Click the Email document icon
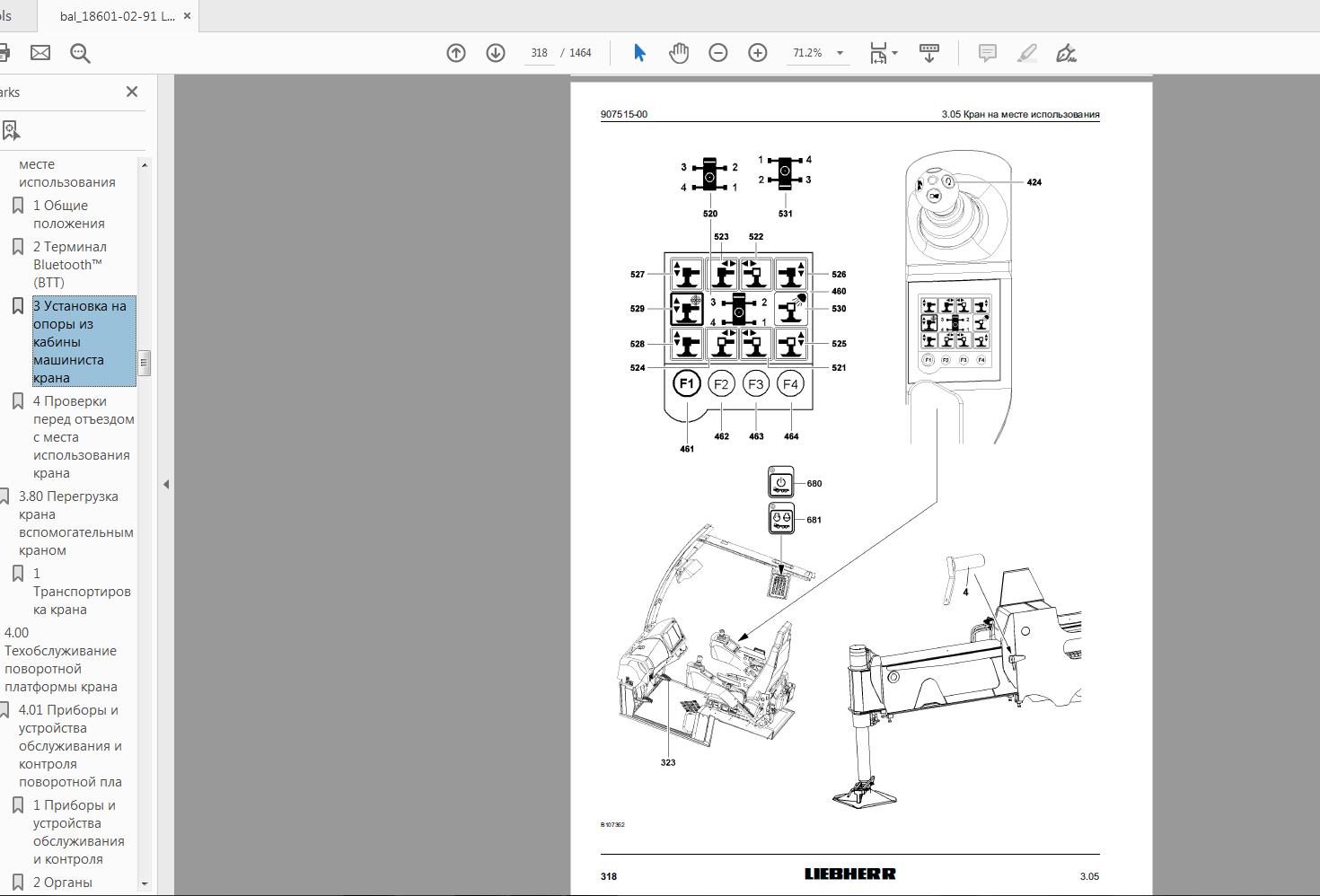 (40, 52)
